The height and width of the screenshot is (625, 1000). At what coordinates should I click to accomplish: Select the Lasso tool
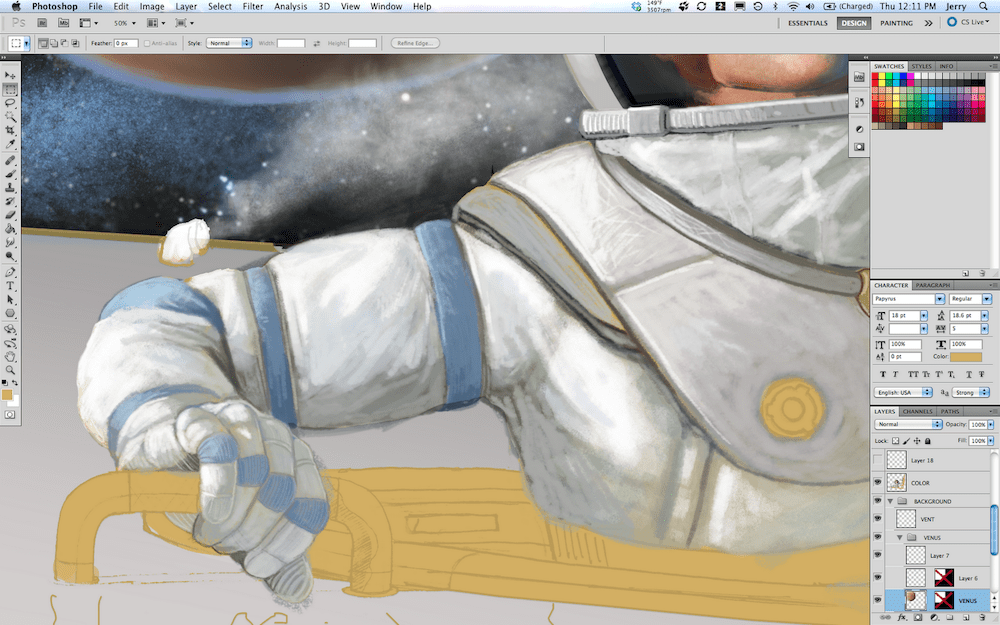coord(10,103)
